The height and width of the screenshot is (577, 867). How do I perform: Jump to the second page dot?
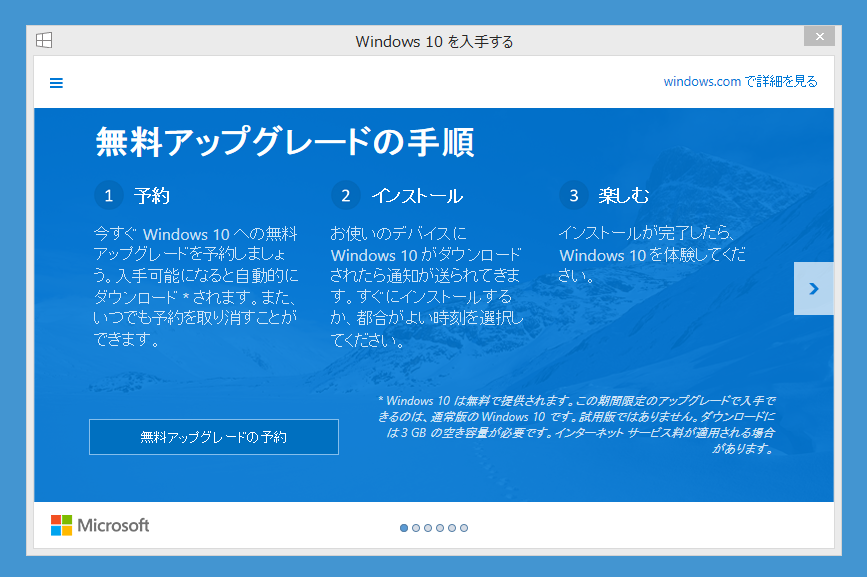pyautogui.click(x=416, y=528)
